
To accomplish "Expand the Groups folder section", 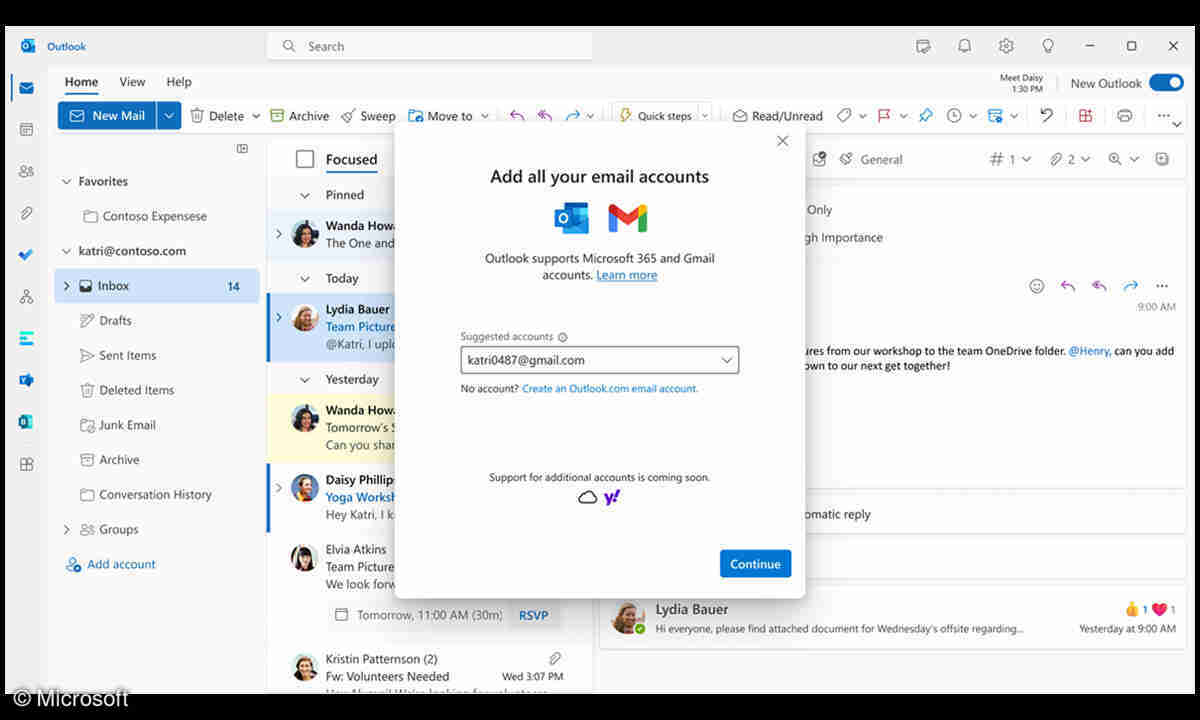I will pos(67,530).
